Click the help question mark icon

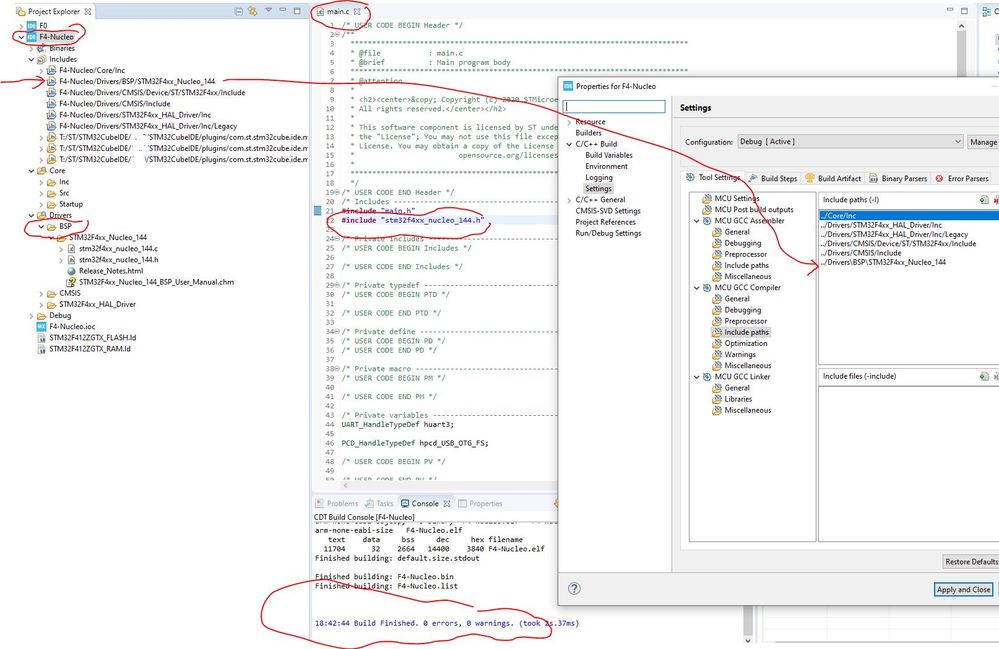click(574, 590)
